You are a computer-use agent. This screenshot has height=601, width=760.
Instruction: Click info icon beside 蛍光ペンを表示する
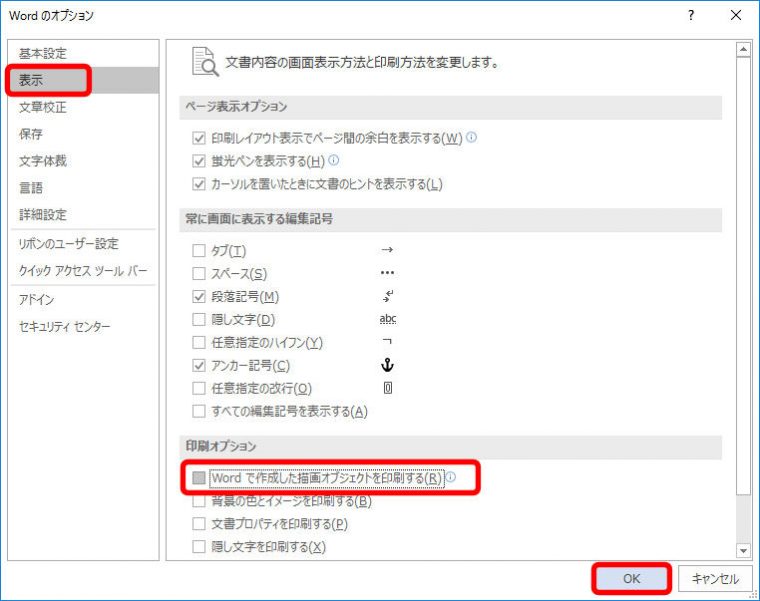[x=333, y=160]
